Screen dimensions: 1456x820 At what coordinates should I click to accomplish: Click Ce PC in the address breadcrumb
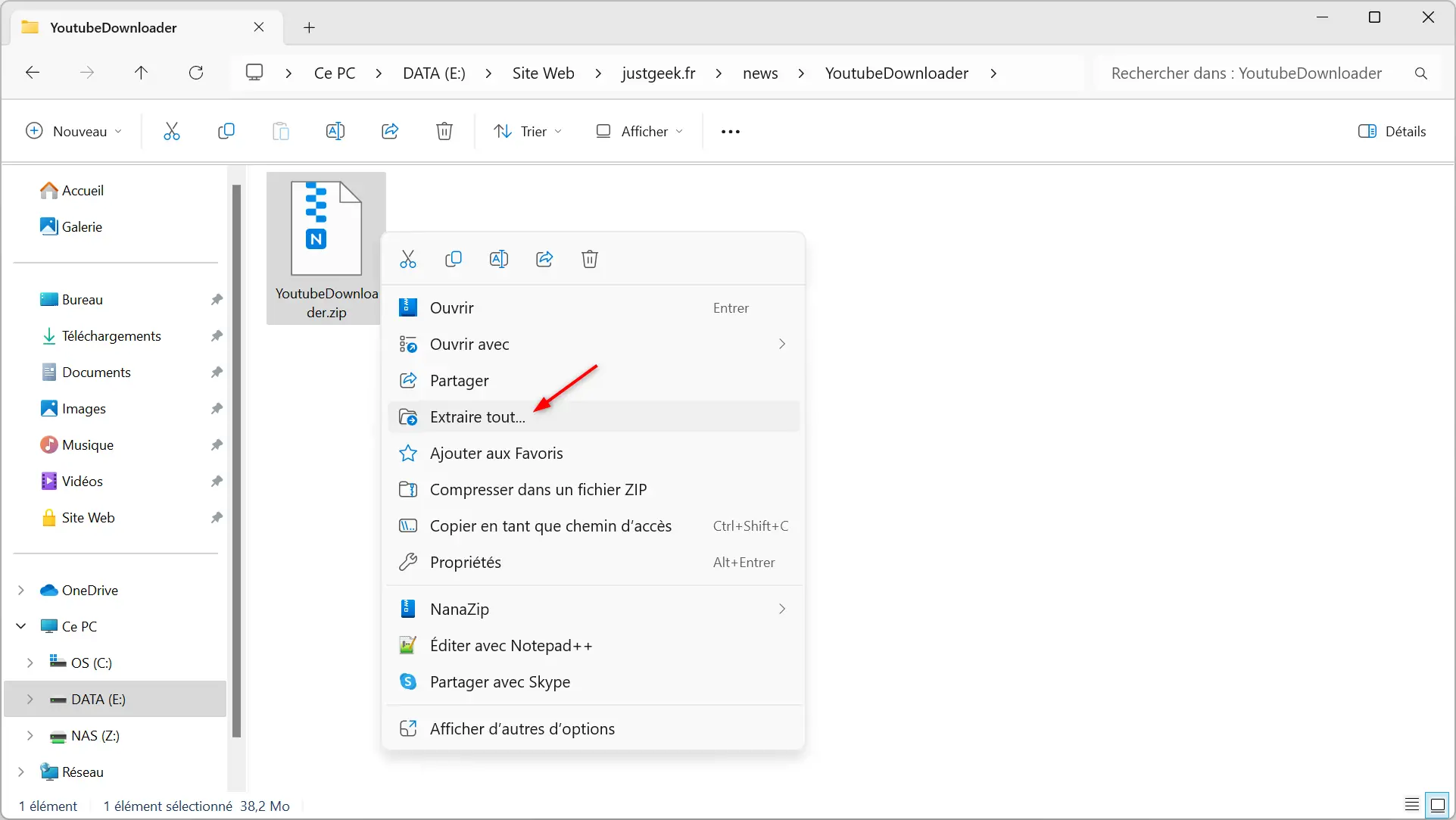[x=335, y=73]
